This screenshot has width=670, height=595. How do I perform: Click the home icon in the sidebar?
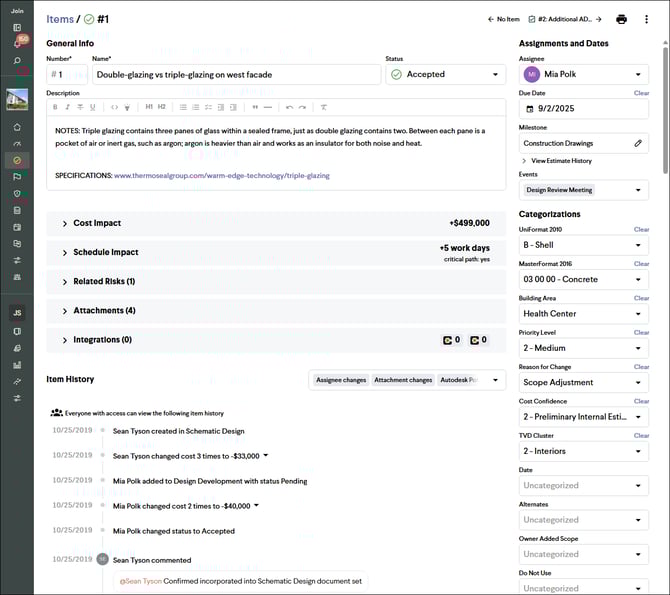17,127
